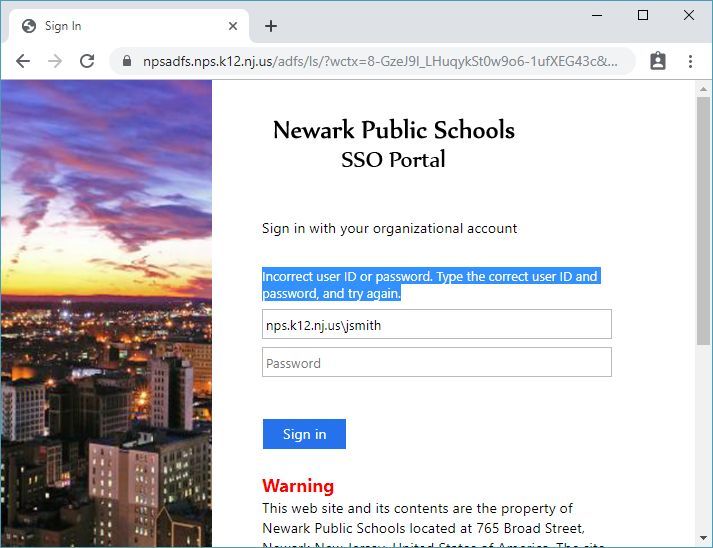This screenshot has height=548, width=713.
Task: Click into the Password field
Action: pos(437,362)
